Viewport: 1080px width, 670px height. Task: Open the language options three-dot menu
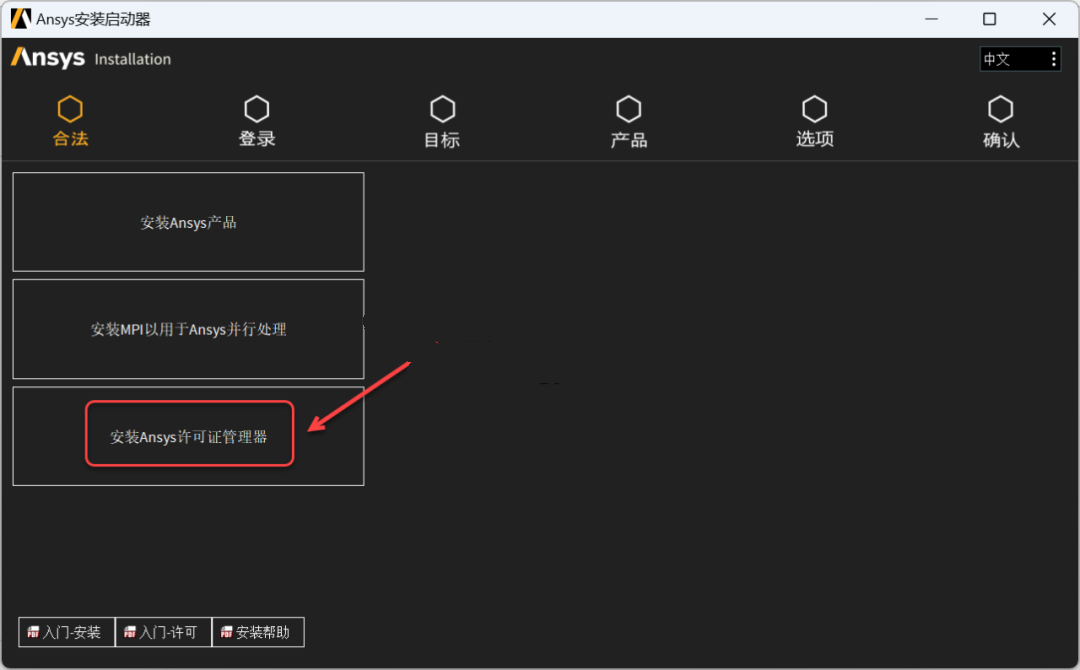tap(1053, 59)
